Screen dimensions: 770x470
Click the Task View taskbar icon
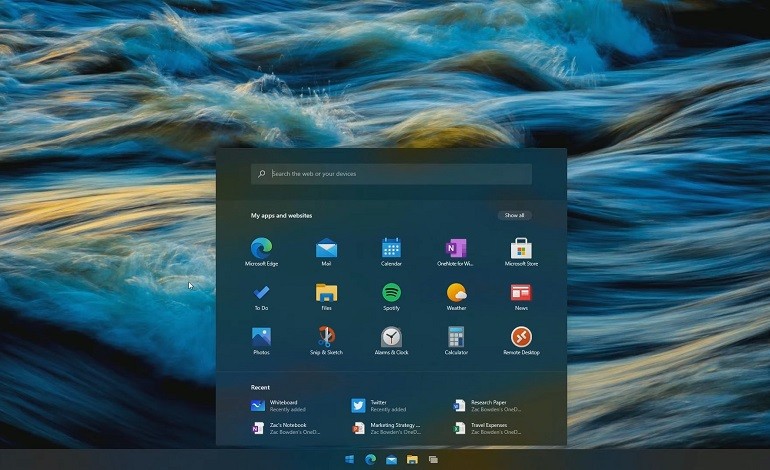(x=433, y=460)
